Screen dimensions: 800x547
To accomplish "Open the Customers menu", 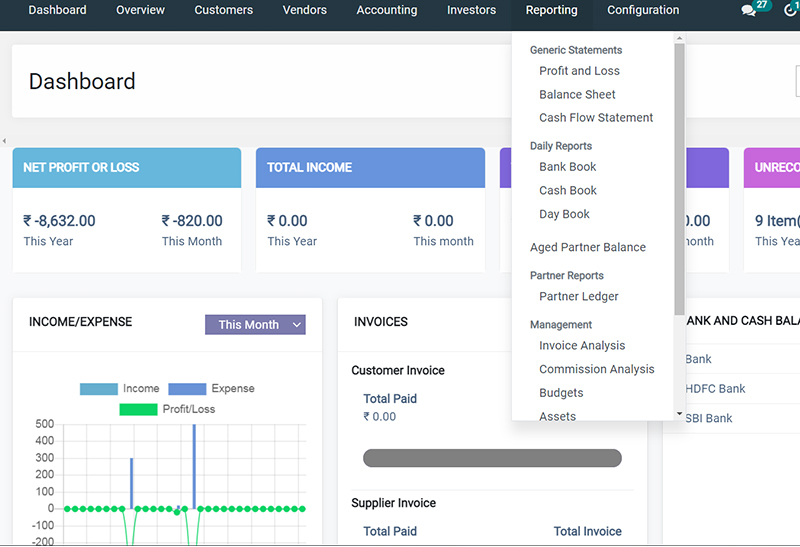I will 223,10.
